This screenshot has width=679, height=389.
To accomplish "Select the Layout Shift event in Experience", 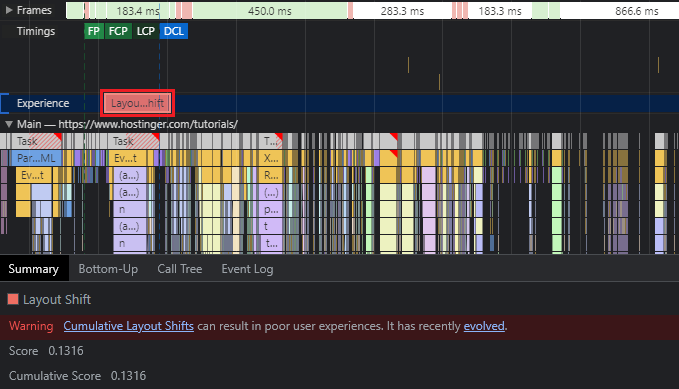I will [137, 103].
